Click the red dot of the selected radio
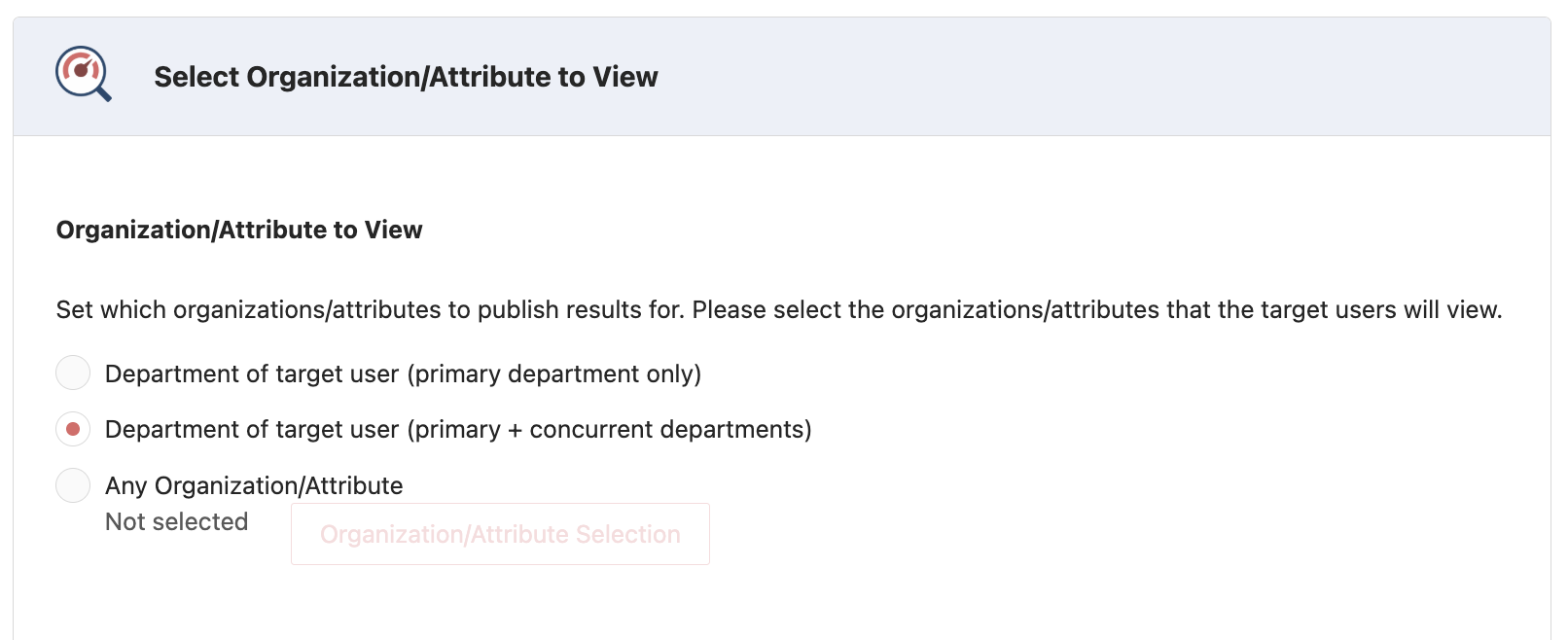1568x640 pixels. pos(73,429)
